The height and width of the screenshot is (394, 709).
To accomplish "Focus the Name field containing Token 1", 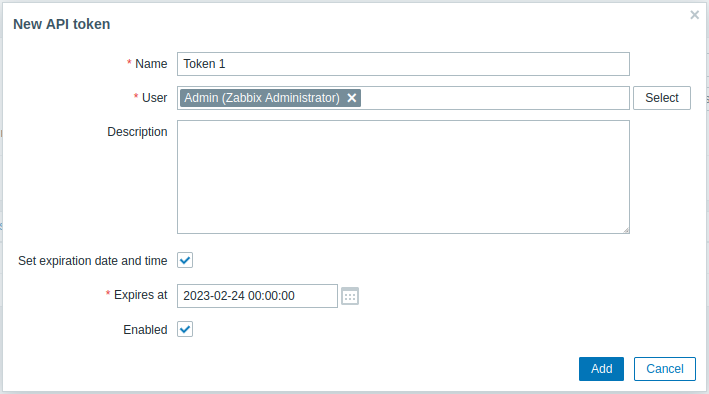I will [x=403, y=64].
